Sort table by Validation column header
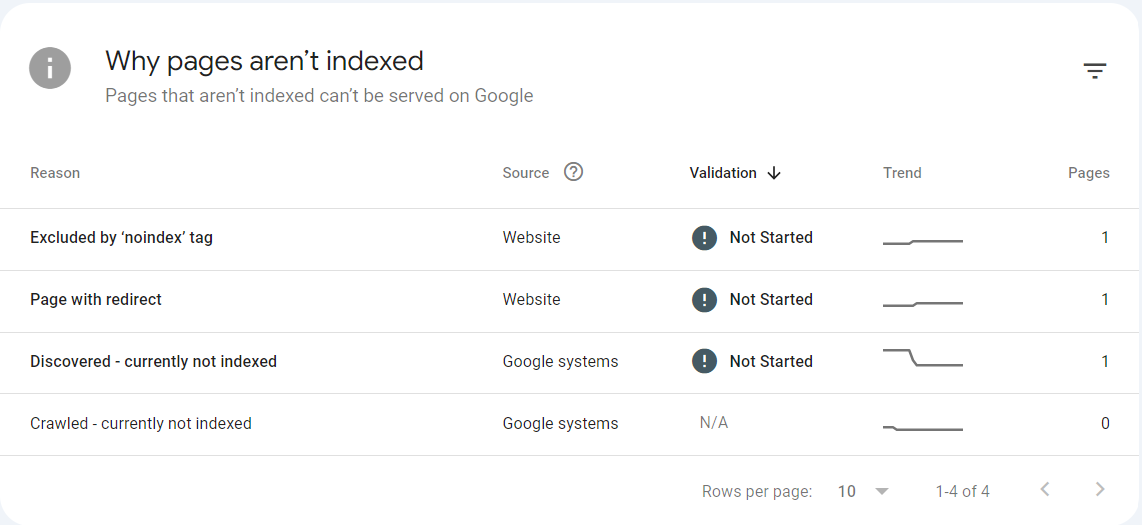This screenshot has width=1142, height=525. click(x=723, y=173)
